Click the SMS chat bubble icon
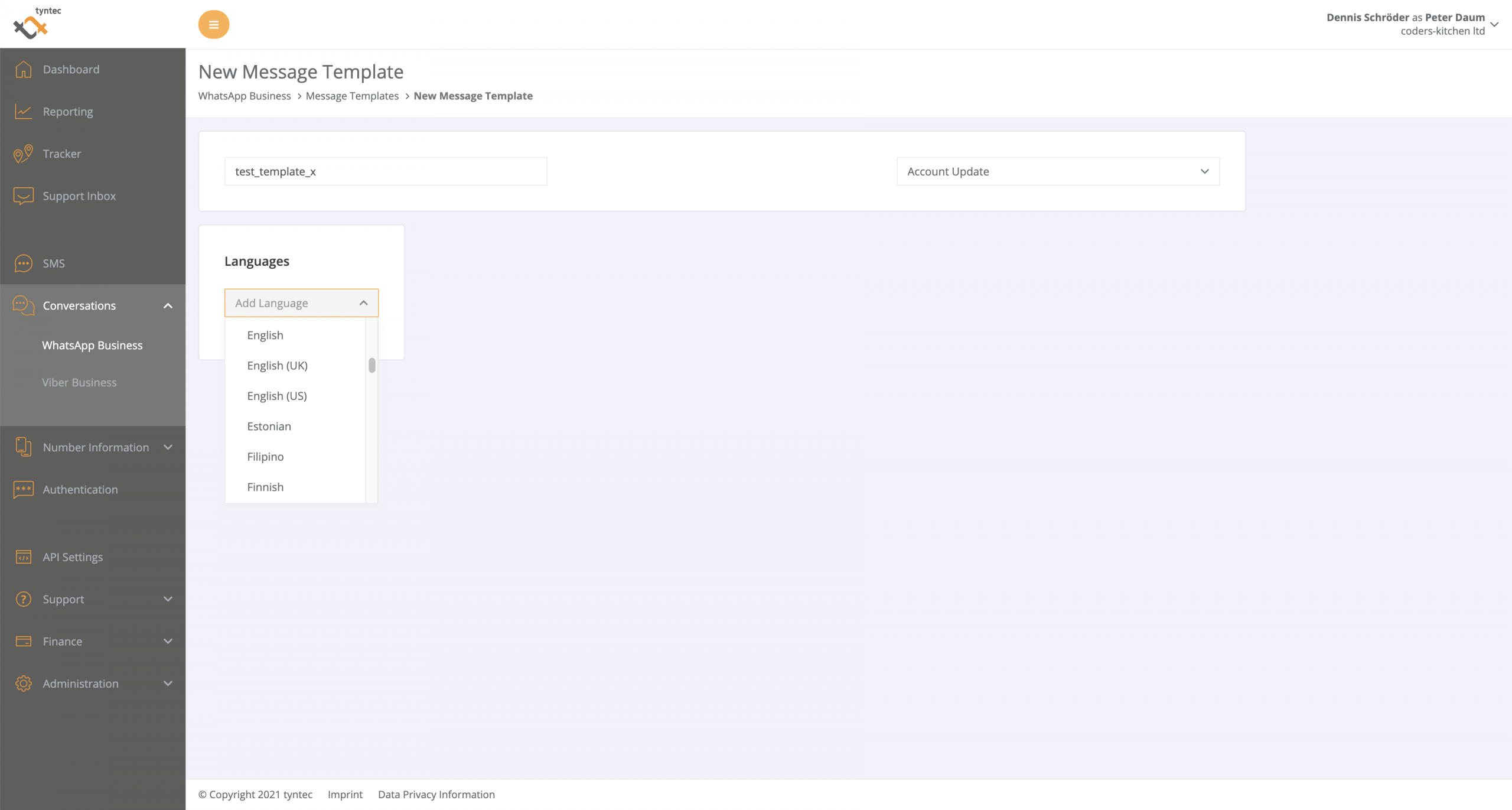 click(23, 263)
